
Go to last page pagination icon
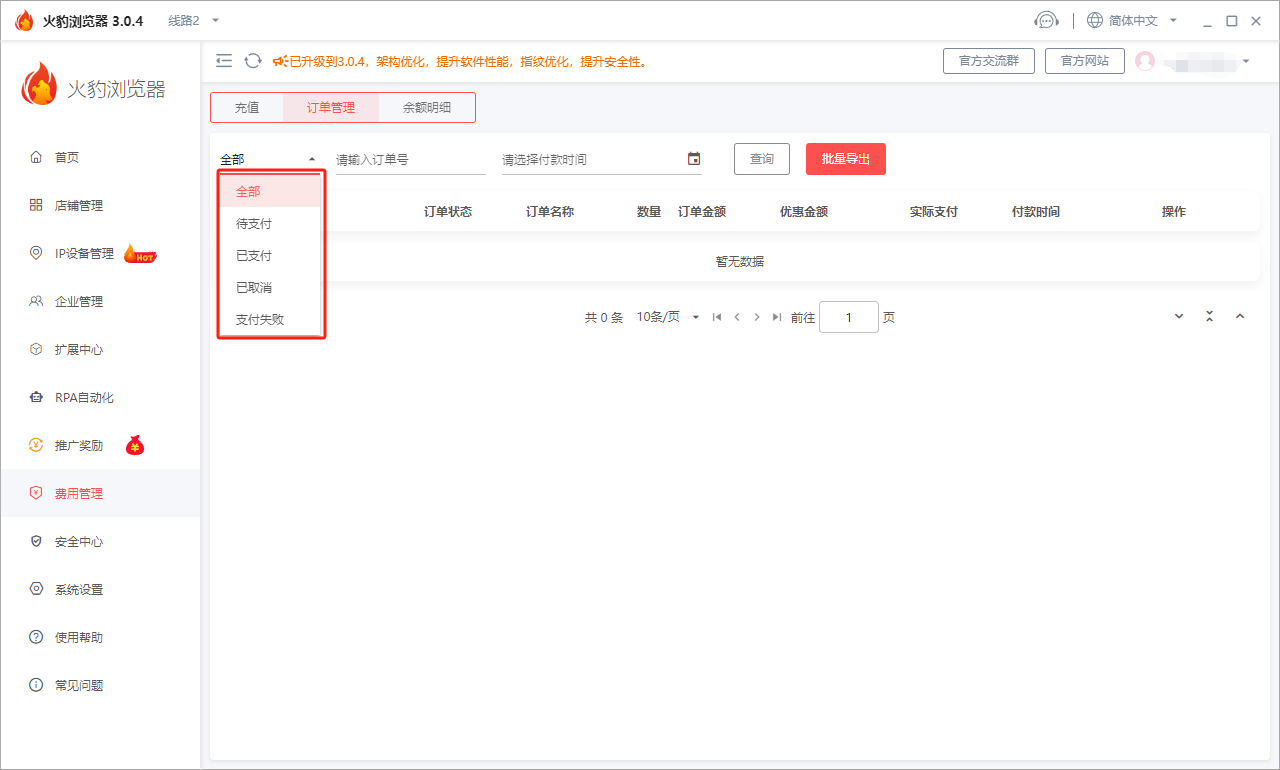point(777,317)
